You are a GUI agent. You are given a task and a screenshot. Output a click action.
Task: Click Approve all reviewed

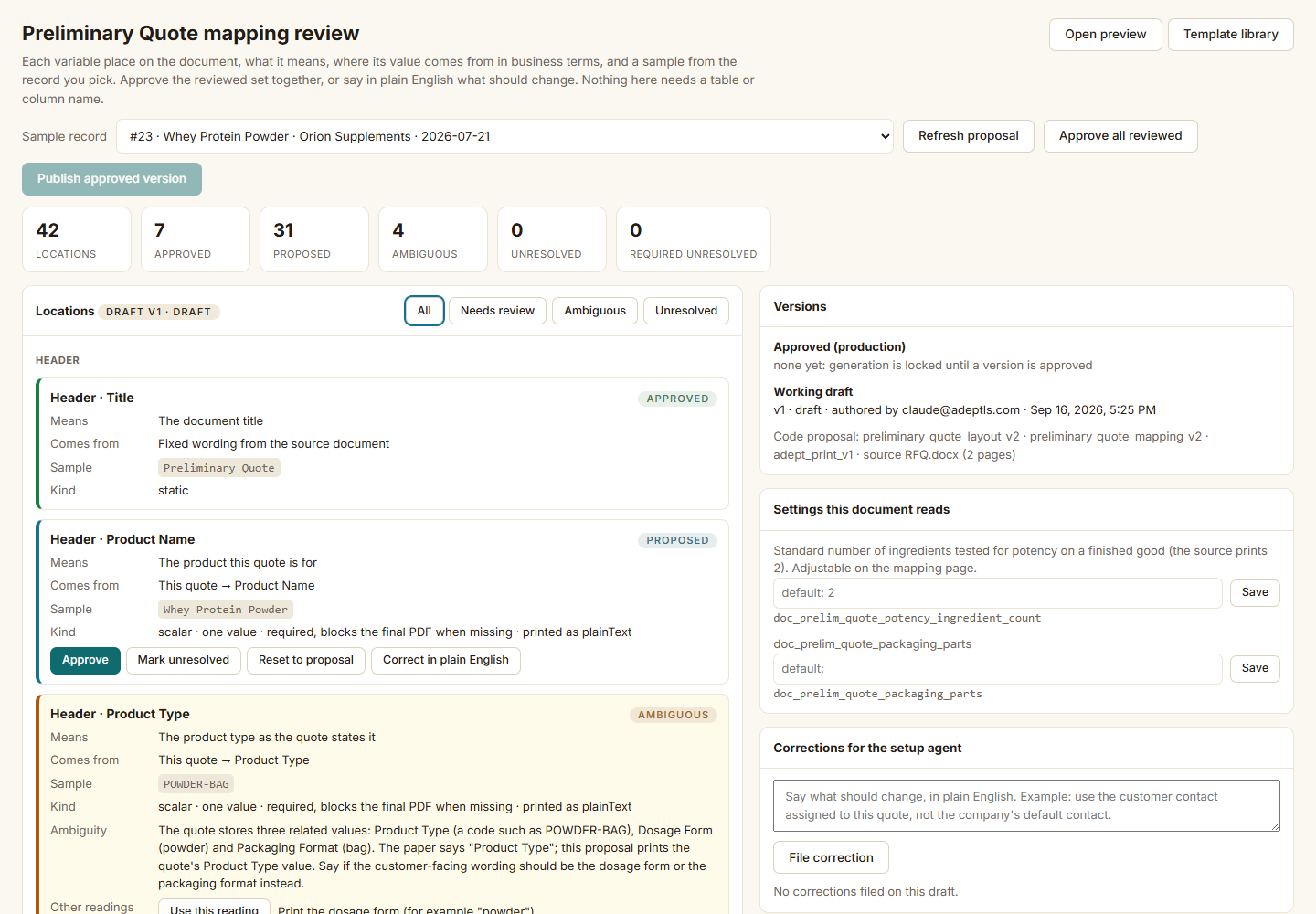pos(1120,136)
